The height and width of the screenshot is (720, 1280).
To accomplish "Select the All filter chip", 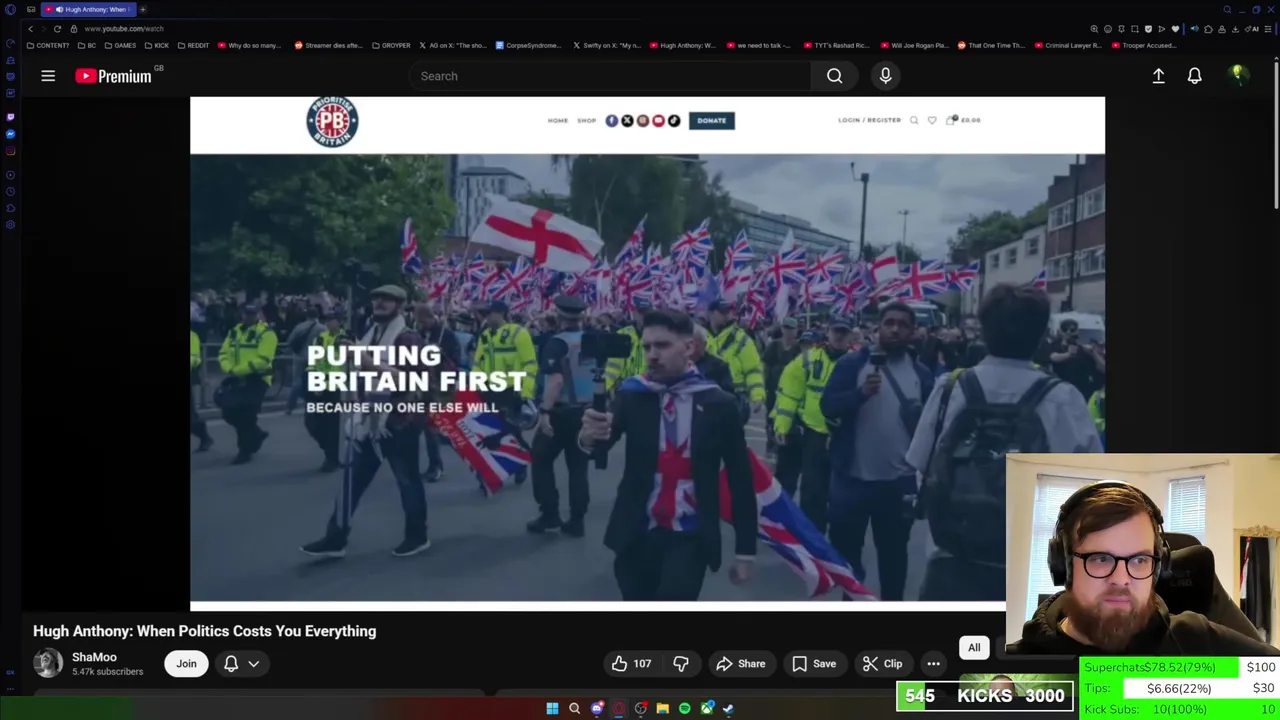I will point(974,648).
